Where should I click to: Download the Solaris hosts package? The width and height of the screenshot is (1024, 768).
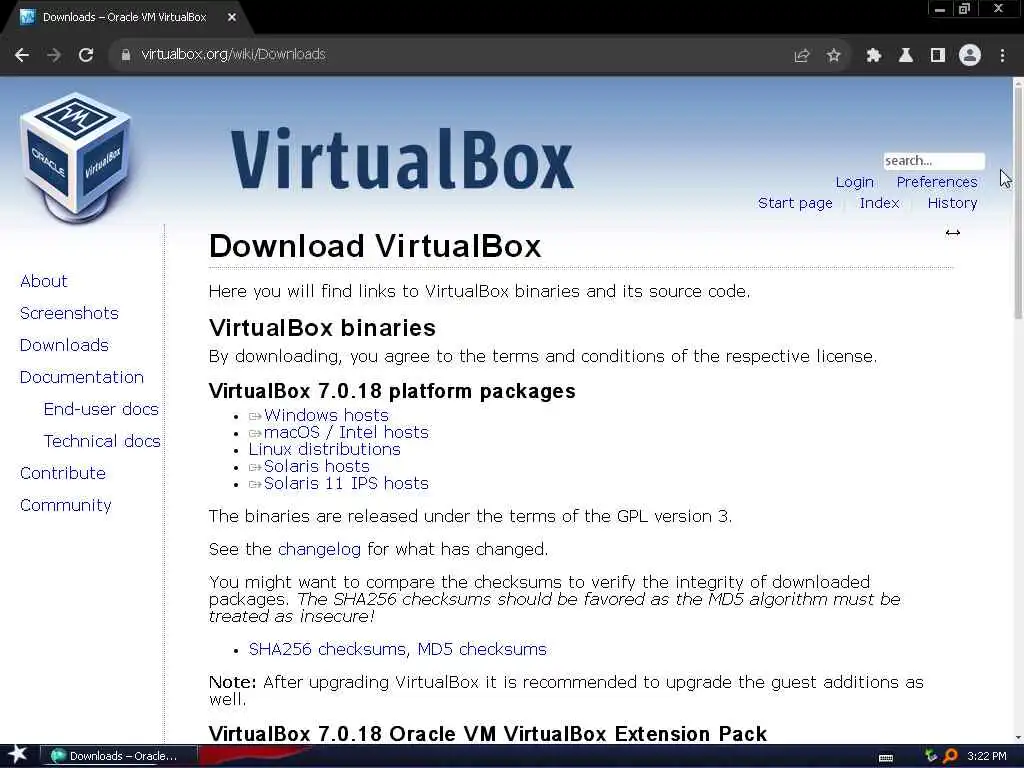tap(316, 466)
